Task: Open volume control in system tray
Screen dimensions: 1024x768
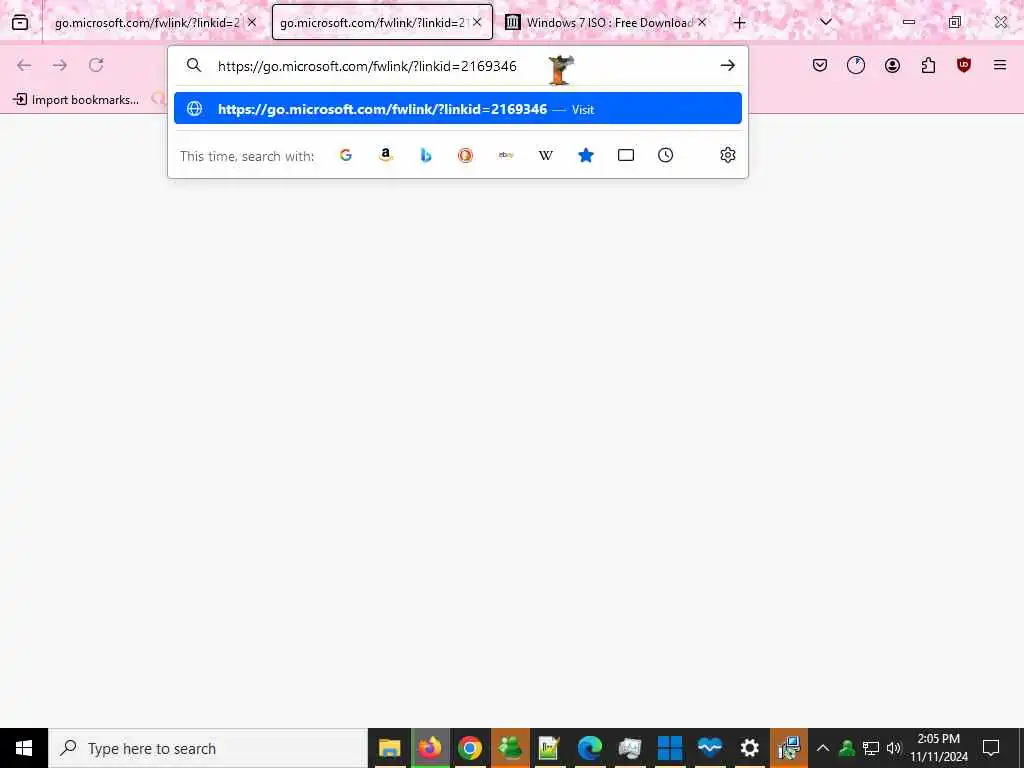Action: [894, 748]
